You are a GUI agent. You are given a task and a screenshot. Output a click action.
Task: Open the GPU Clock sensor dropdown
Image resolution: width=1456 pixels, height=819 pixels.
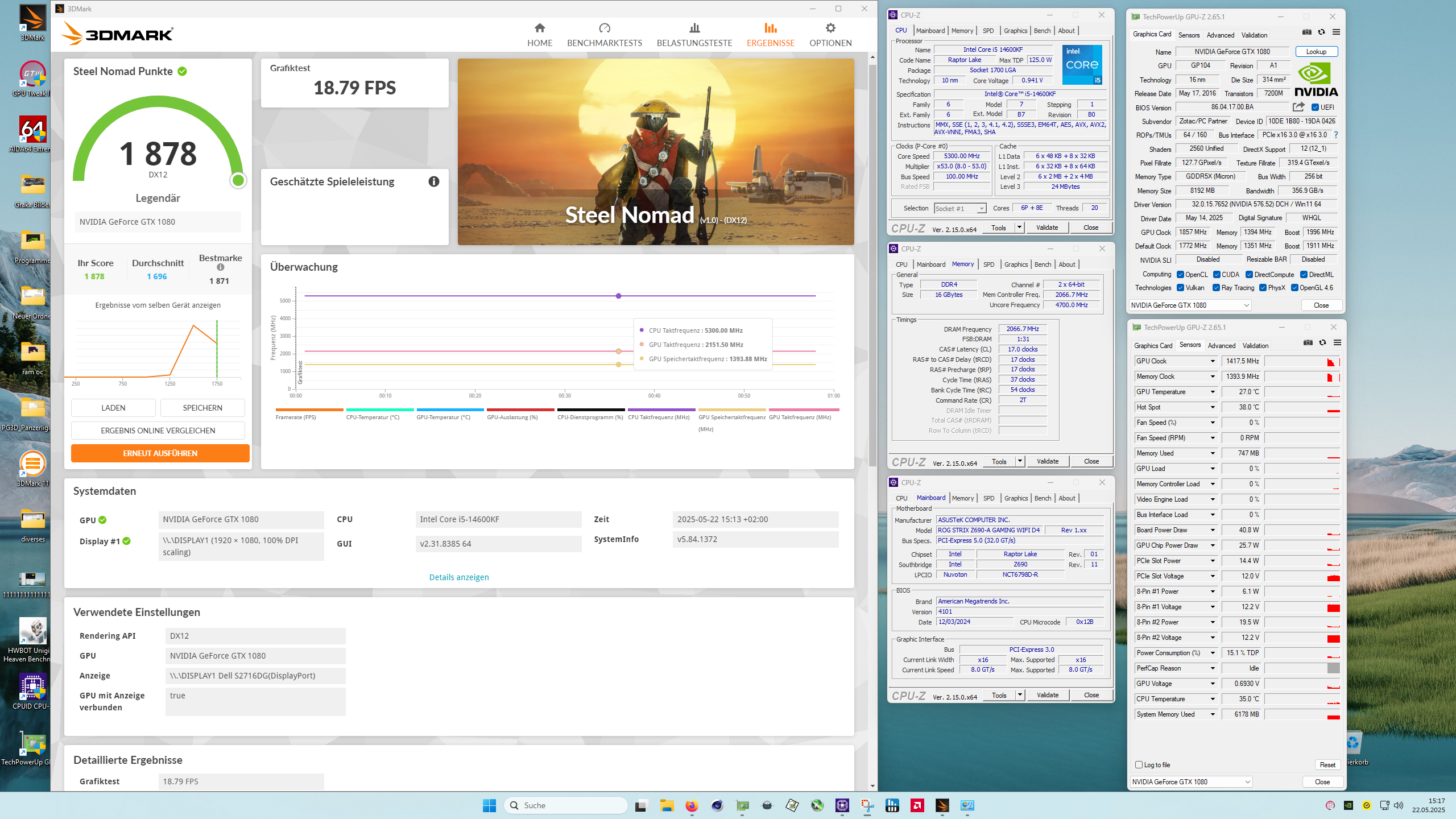click(x=1213, y=361)
